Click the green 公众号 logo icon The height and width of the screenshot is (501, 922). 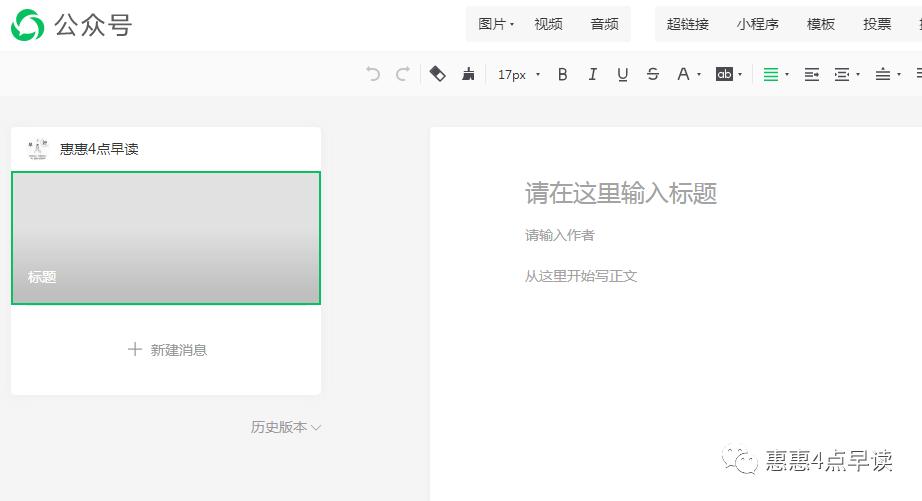coord(27,25)
